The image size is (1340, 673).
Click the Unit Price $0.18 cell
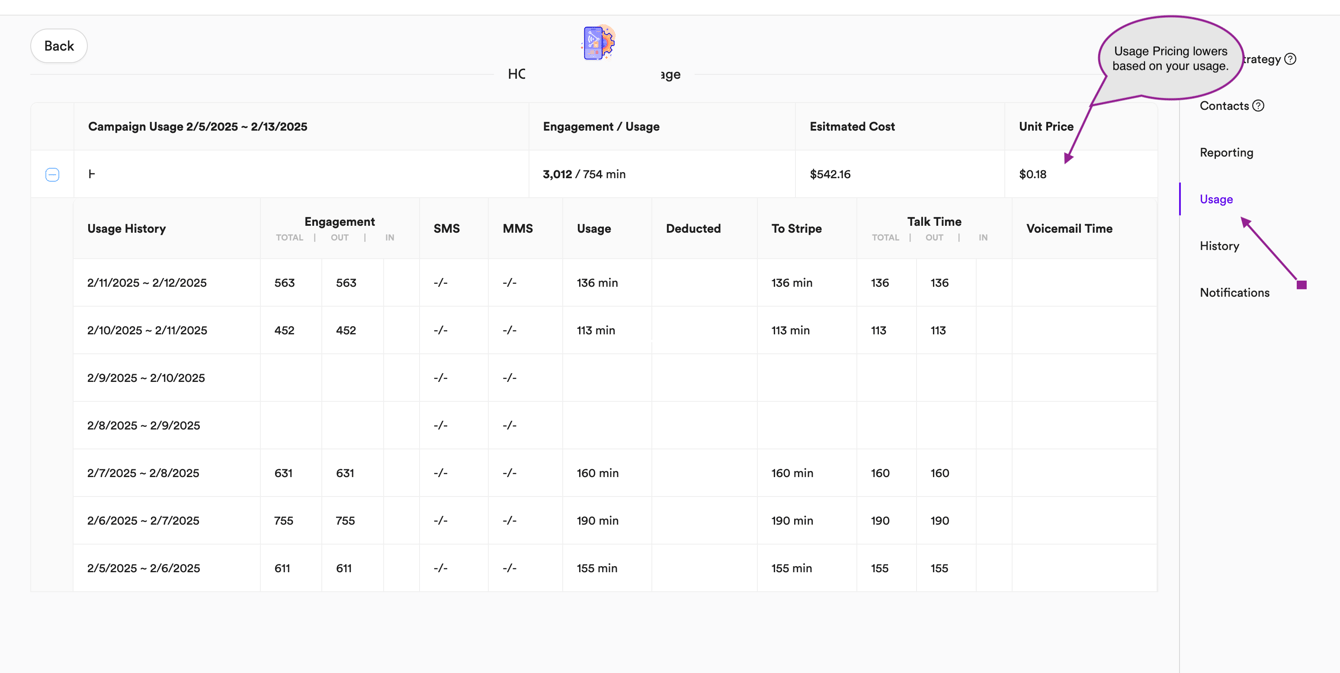pos(1032,173)
